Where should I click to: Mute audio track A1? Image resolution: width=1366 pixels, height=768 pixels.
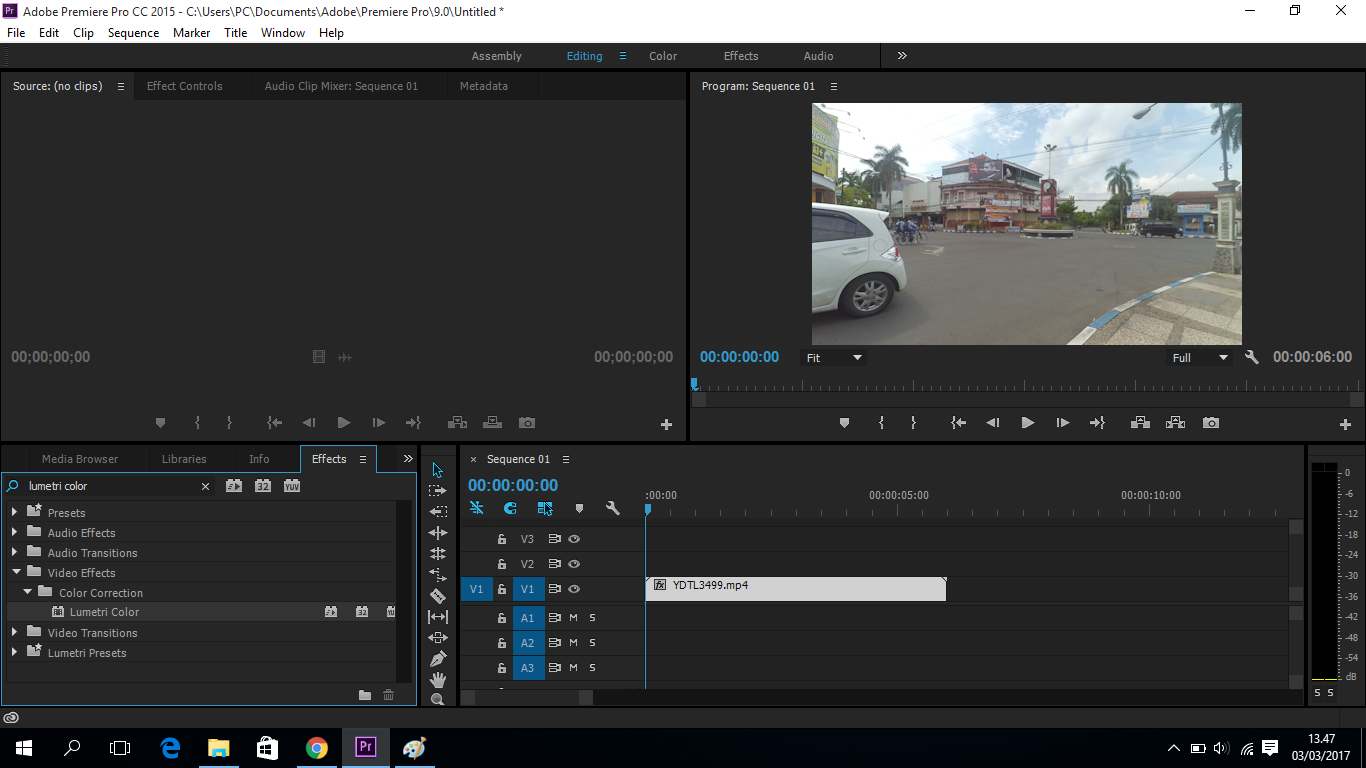[x=574, y=617]
